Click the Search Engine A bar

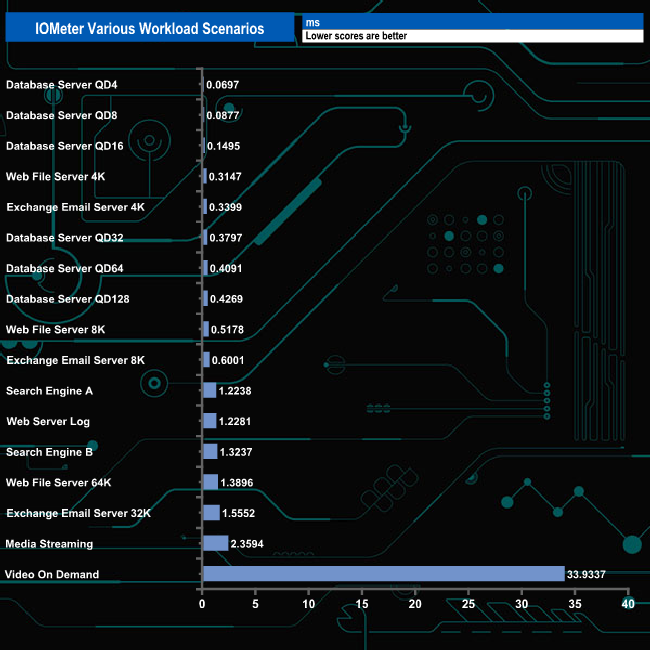coord(209,391)
